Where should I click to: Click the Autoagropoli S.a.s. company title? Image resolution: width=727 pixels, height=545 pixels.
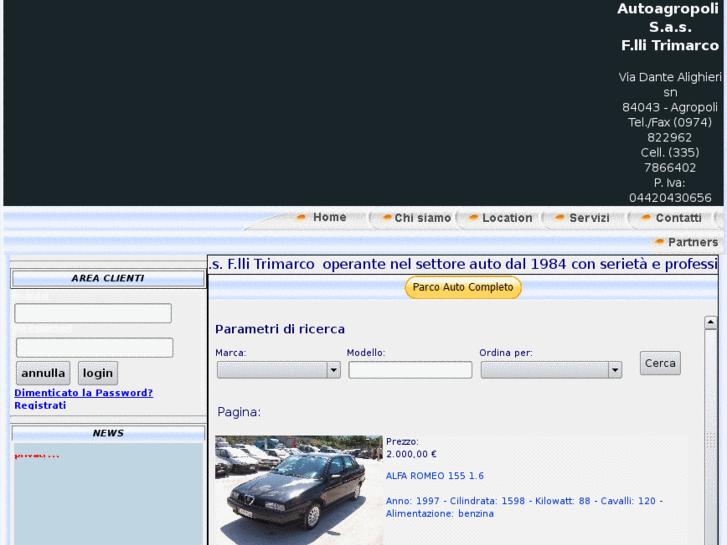click(x=668, y=18)
